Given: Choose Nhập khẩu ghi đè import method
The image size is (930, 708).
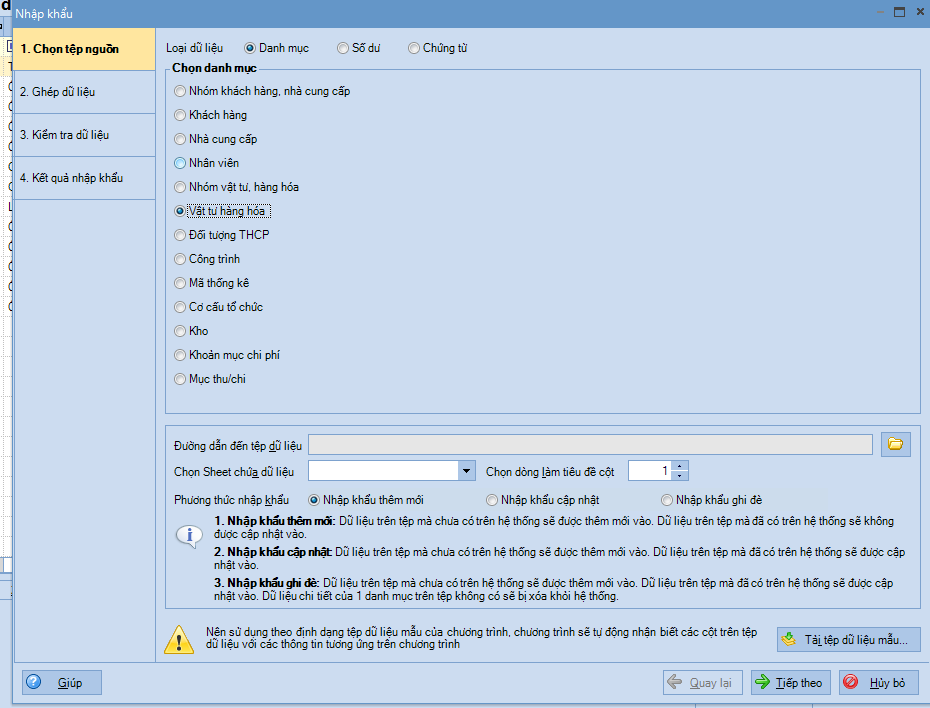Looking at the screenshot, I should (667, 500).
